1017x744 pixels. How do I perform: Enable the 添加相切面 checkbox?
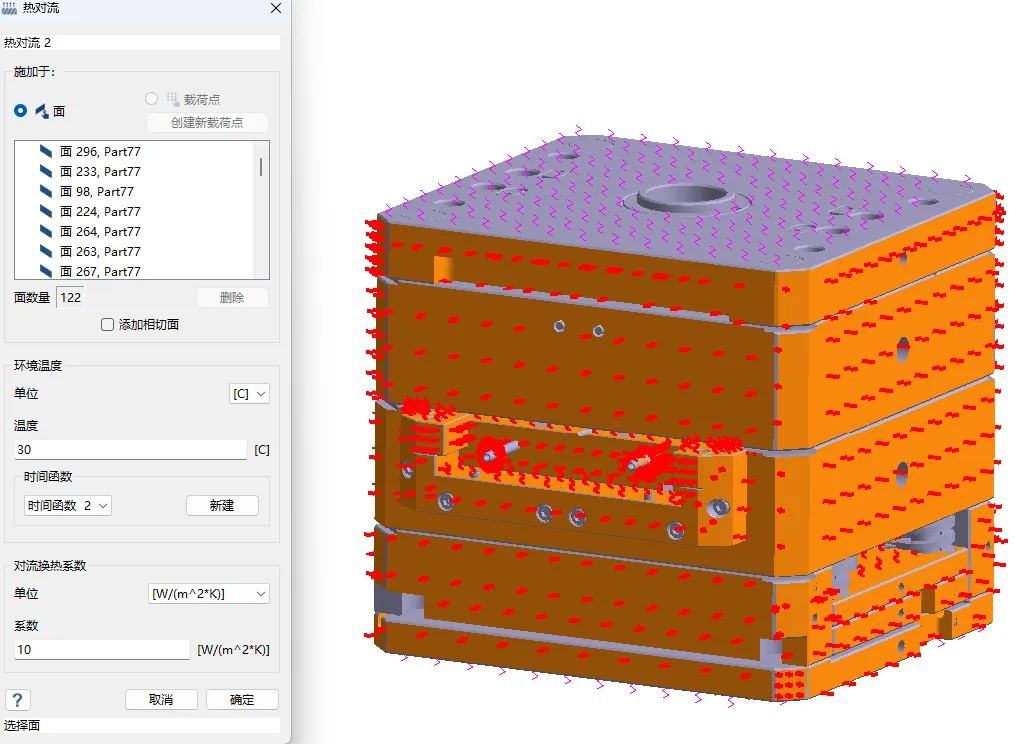click(x=108, y=325)
